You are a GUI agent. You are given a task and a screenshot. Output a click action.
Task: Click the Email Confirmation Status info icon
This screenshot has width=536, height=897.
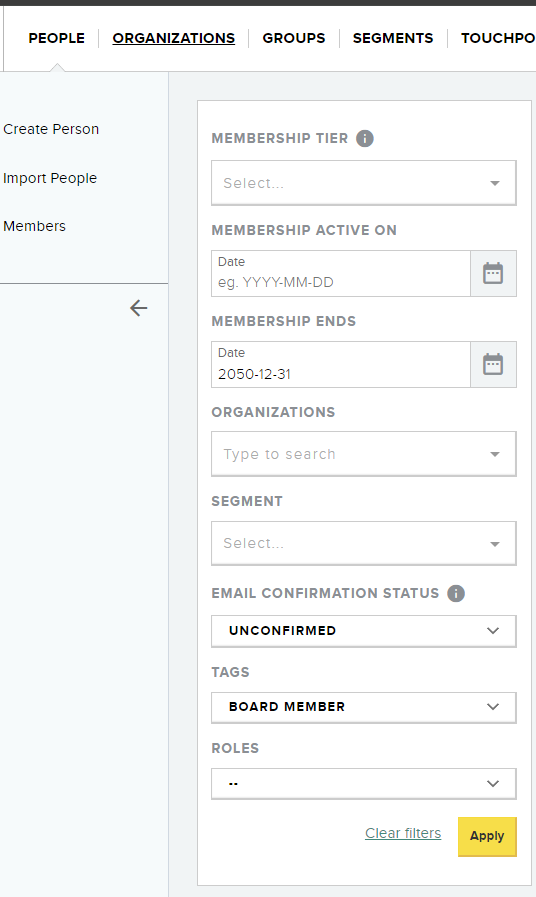456,593
